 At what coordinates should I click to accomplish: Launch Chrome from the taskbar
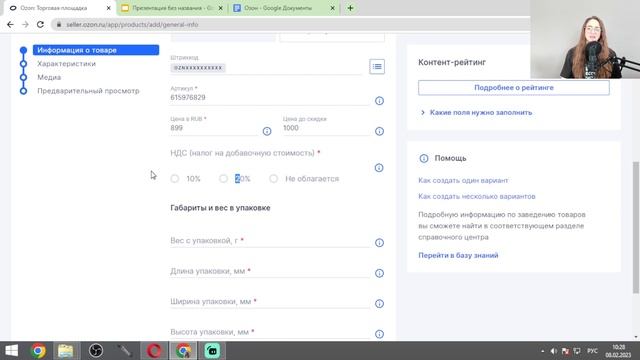pyautogui.click(x=39, y=351)
